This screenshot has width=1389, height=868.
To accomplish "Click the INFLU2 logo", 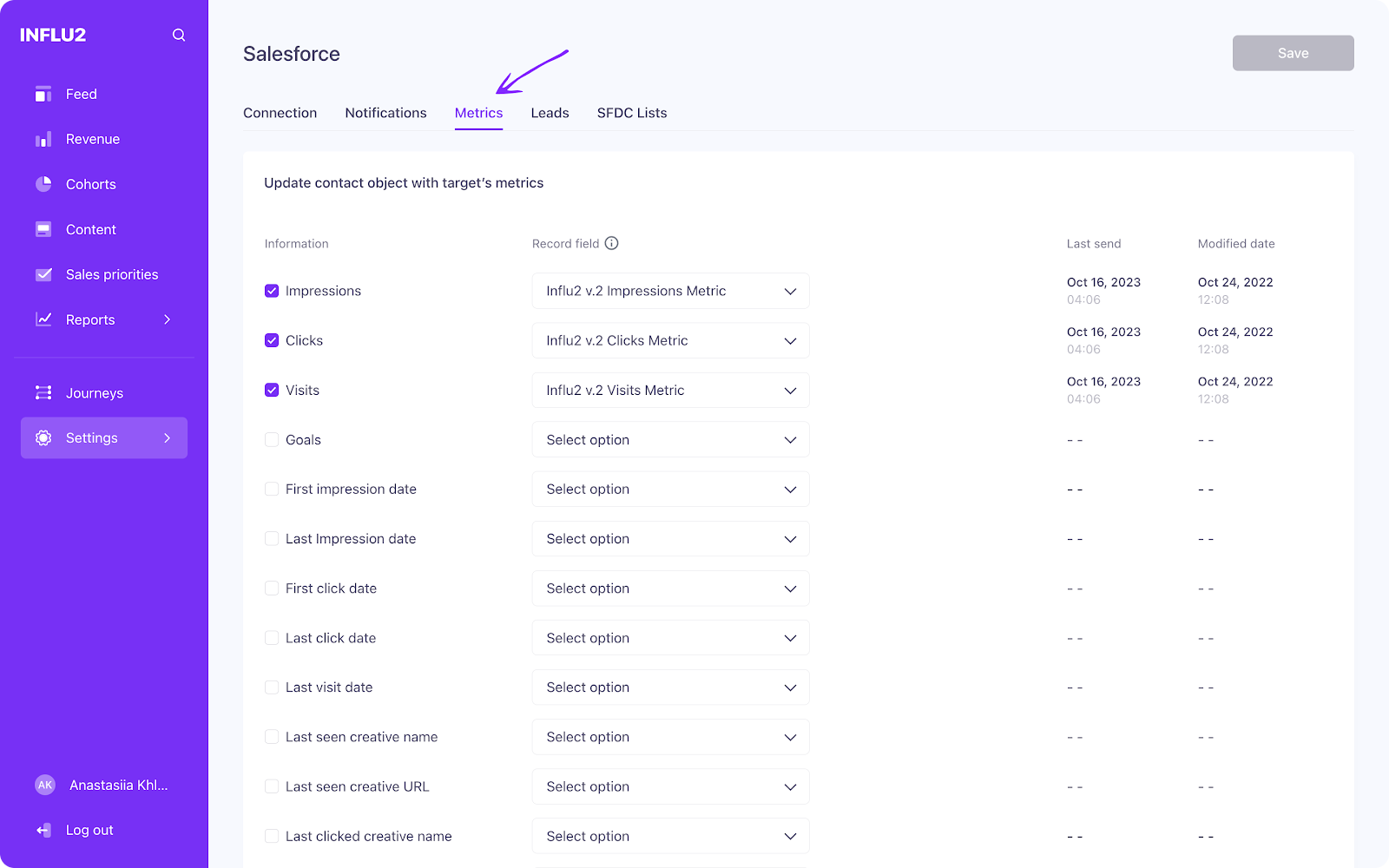I will point(53,35).
